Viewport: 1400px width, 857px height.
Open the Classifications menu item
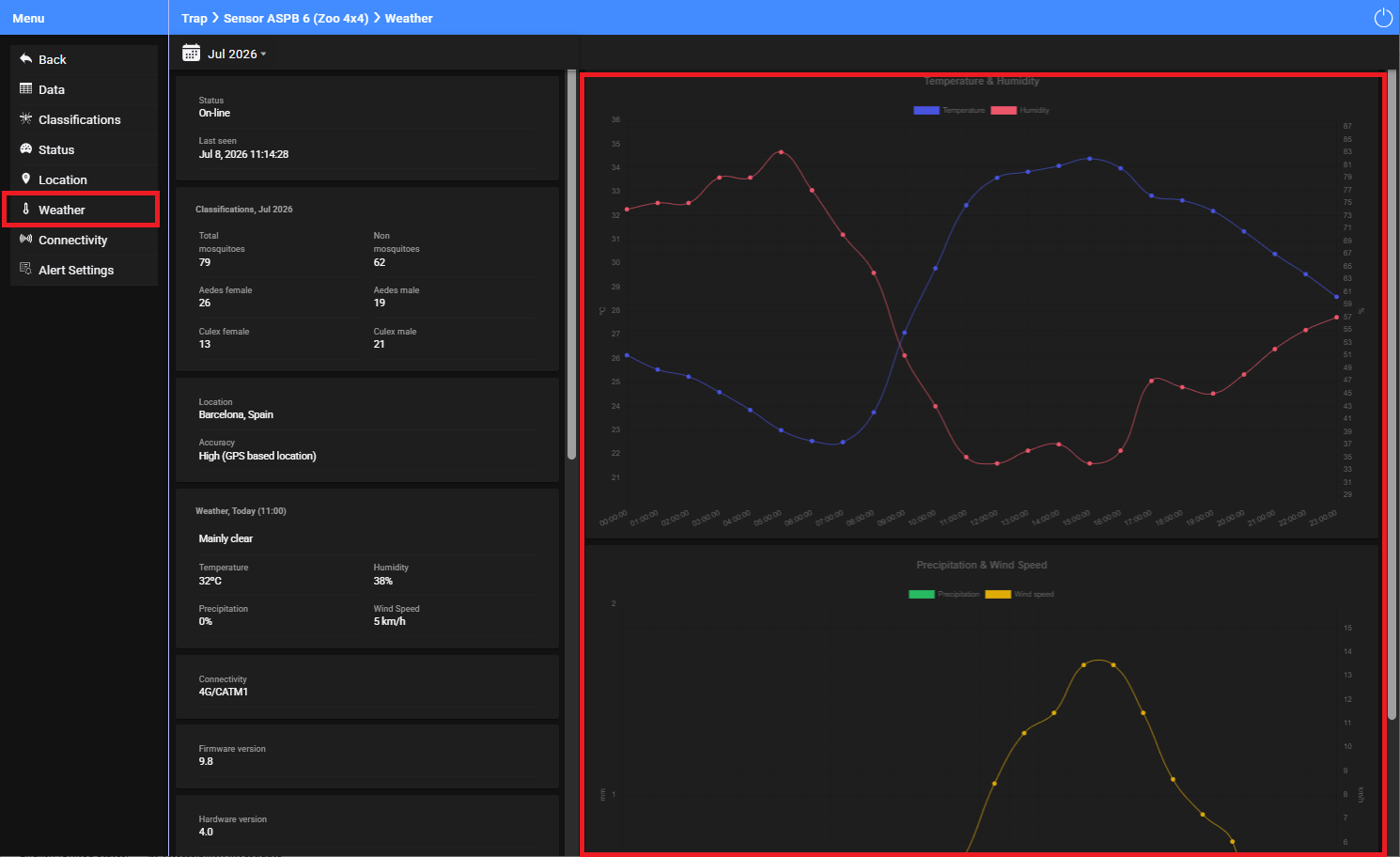pyautogui.click(x=84, y=119)
